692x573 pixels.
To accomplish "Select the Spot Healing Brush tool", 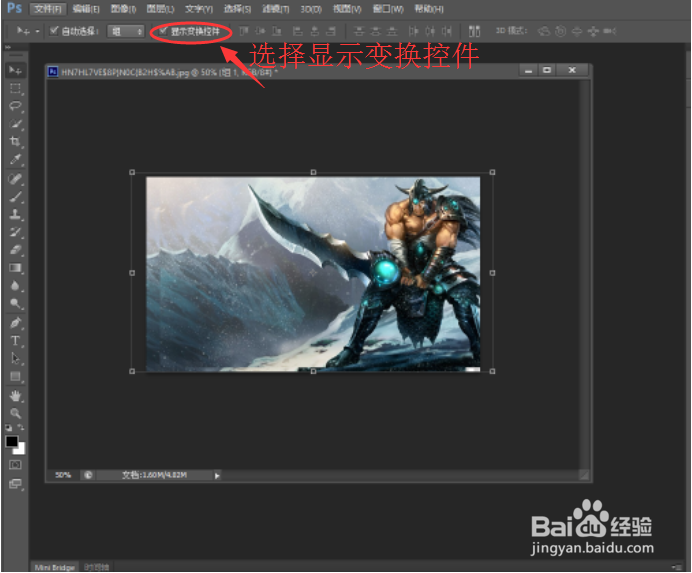I will 15,179.
